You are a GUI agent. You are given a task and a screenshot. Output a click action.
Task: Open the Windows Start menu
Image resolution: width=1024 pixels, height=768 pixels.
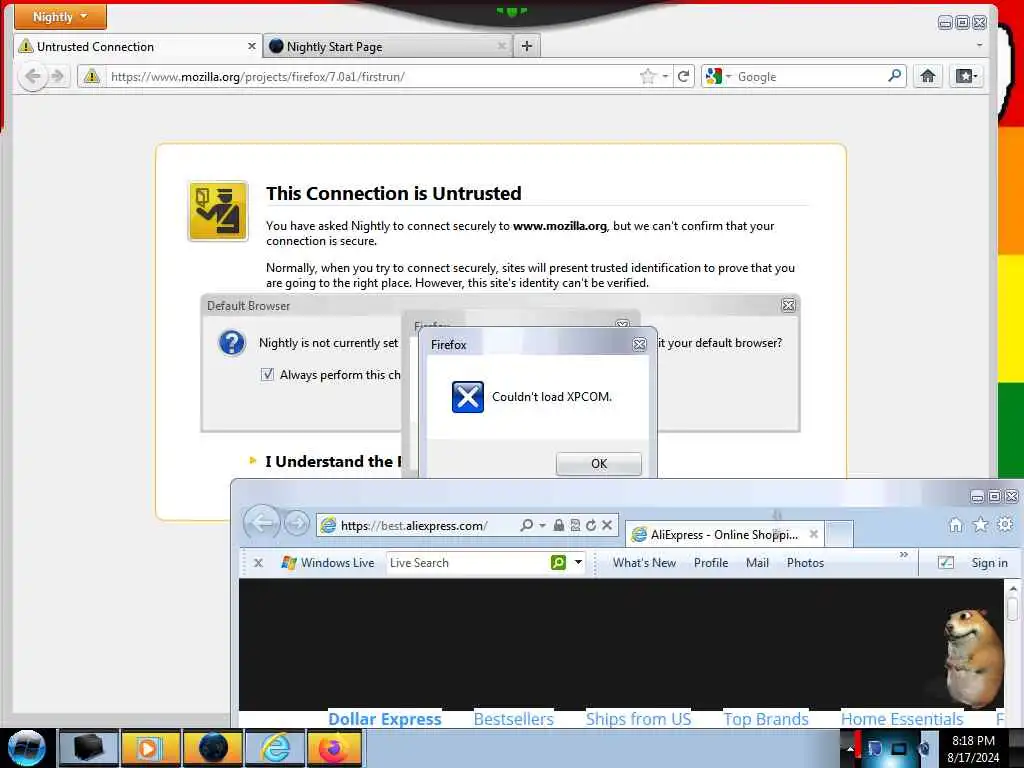(27, 748)
